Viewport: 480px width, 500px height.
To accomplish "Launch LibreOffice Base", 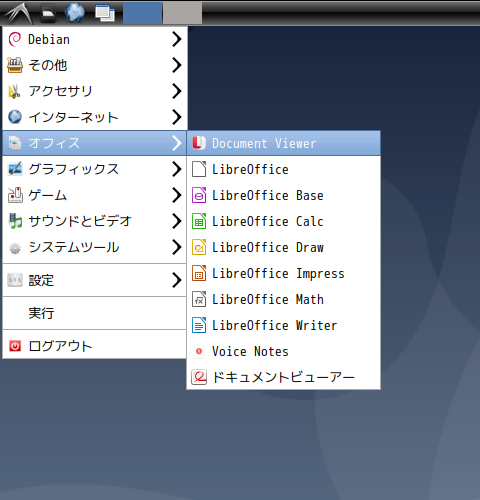I will pos(284,195).
